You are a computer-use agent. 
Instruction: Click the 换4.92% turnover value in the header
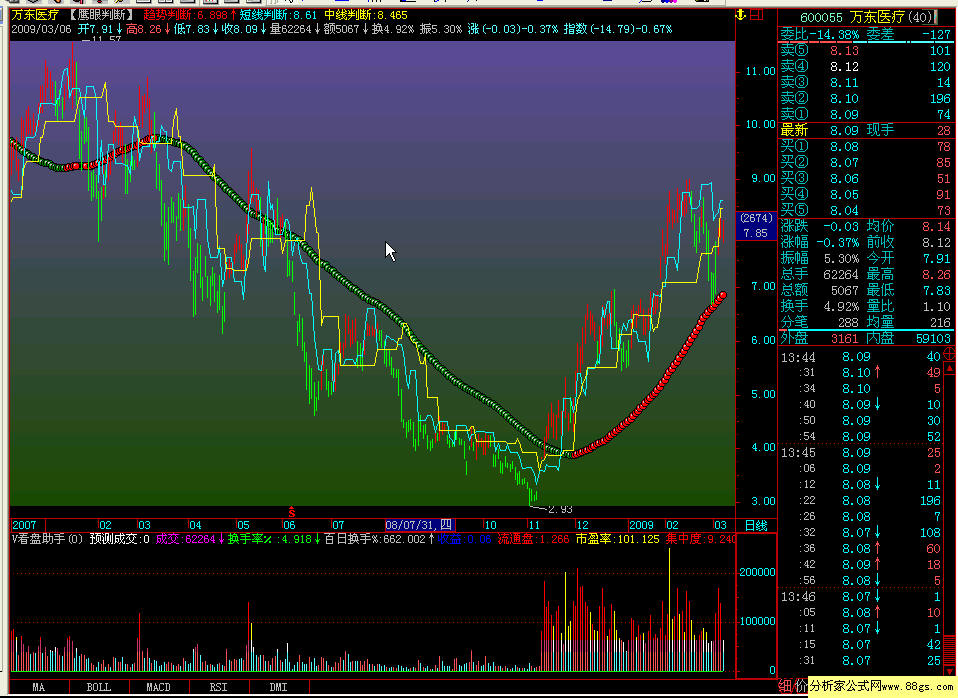[393, 29]
